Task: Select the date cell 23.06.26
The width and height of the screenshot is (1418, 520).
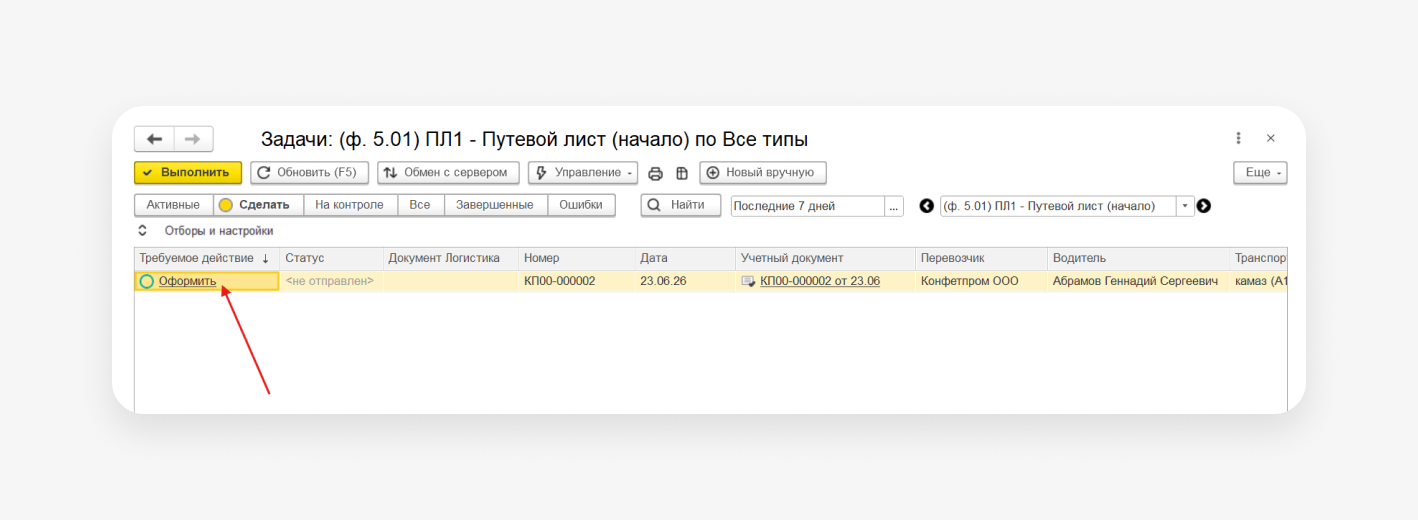Action: (x=685, y=281)
